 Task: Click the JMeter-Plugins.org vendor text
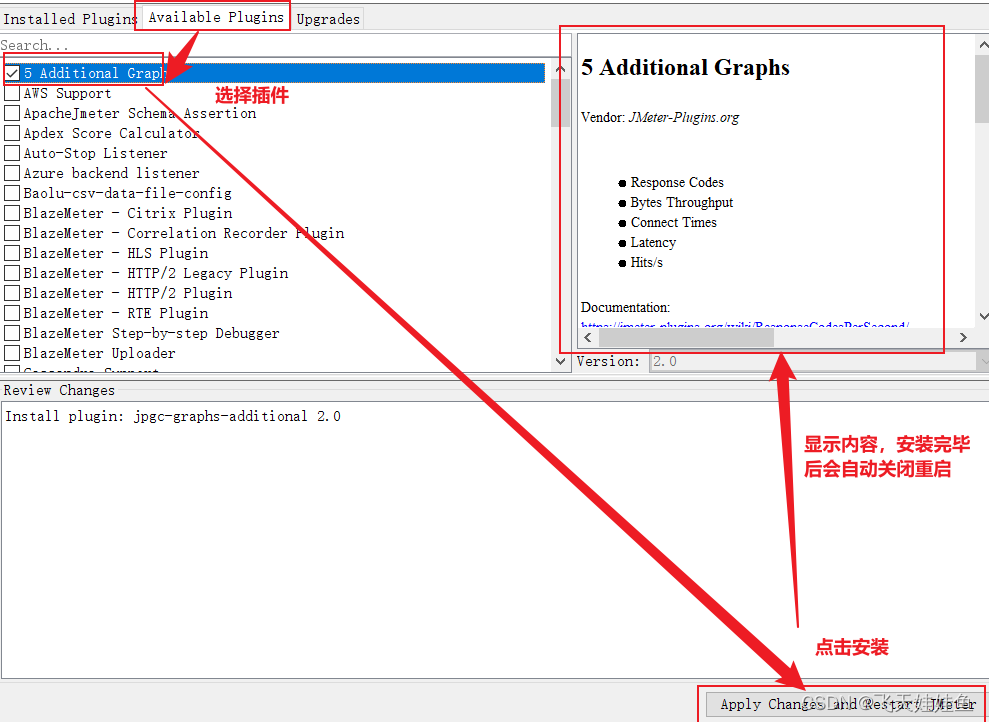pyautogui.click(x=684, y=117)
